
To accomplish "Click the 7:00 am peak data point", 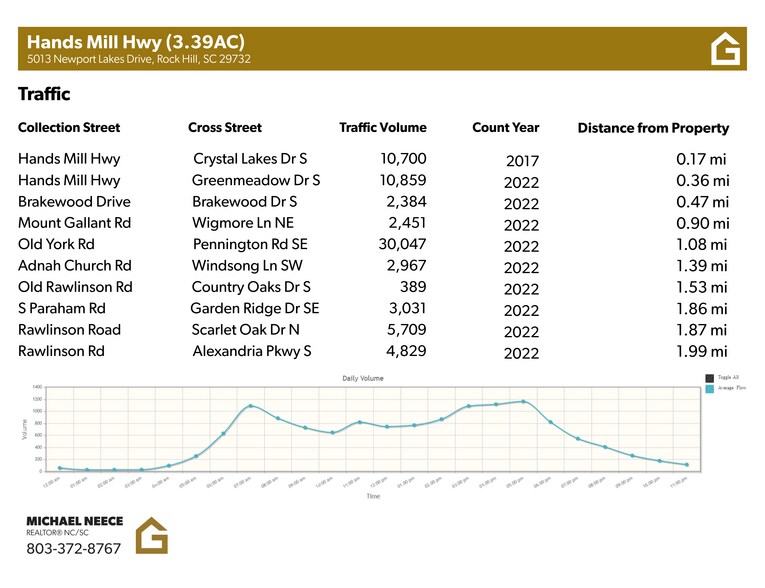I will pyautogui.click(x=251, y=406).
